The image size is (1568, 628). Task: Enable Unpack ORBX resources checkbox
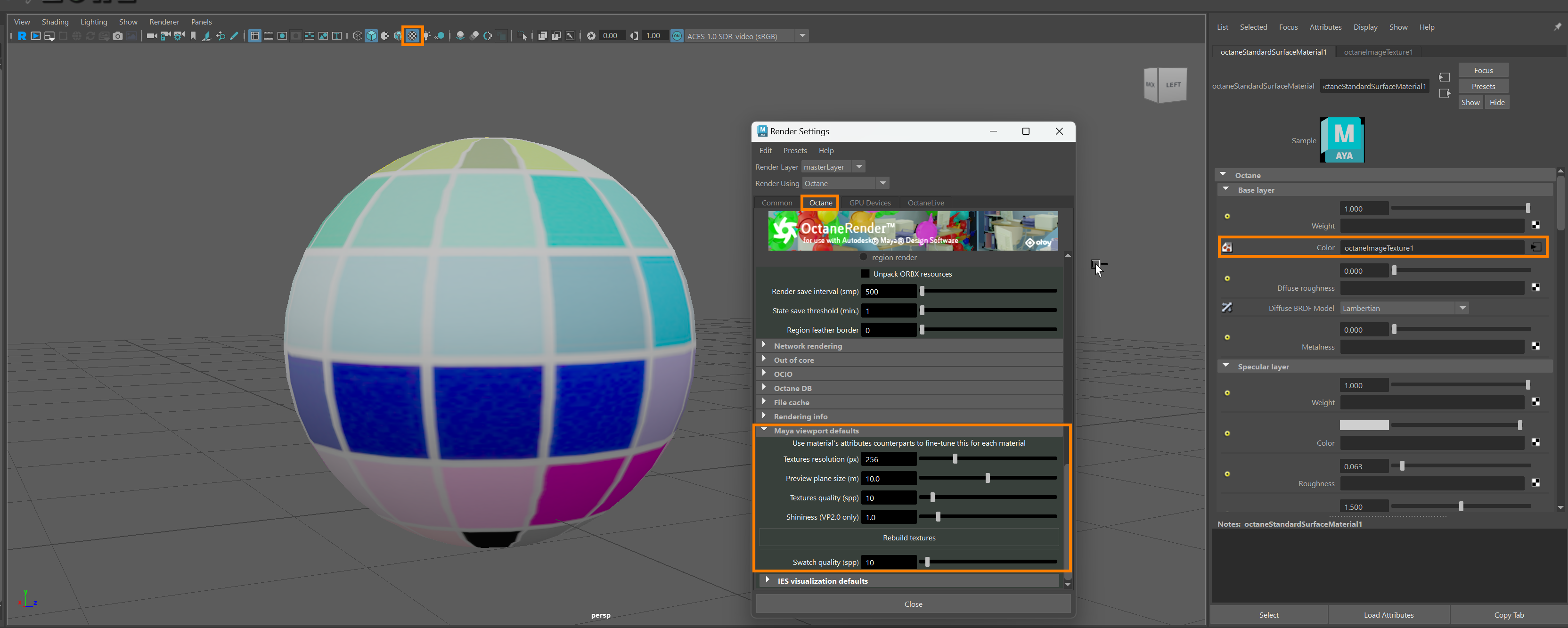865,274
